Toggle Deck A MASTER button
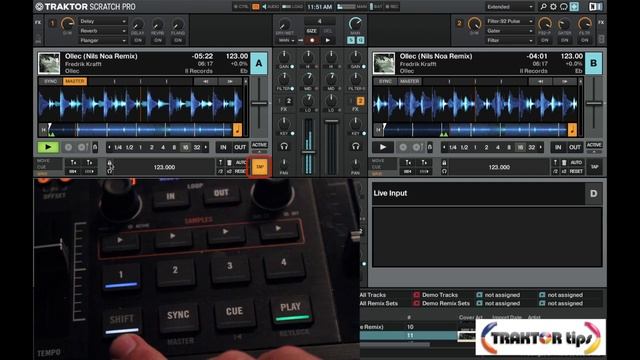640x360 pixels. [x=75, y=81]
